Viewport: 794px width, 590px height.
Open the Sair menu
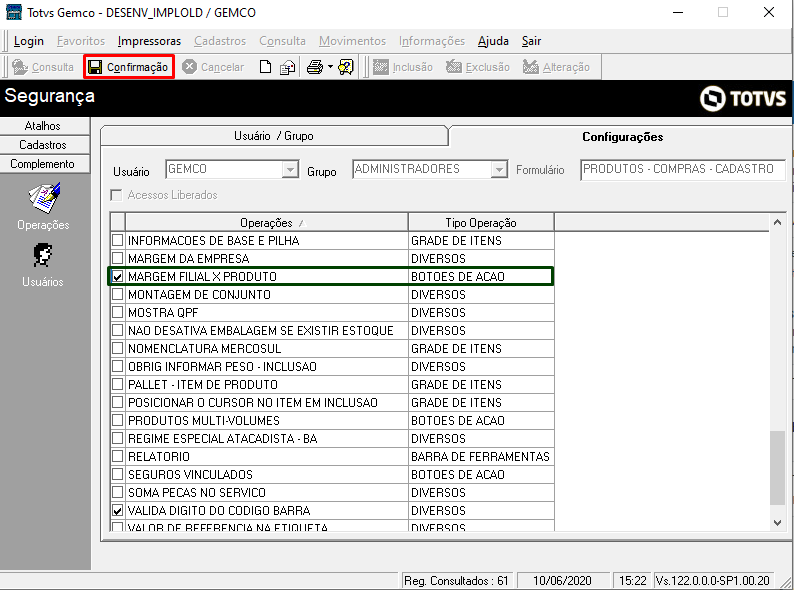click(531, 41)
